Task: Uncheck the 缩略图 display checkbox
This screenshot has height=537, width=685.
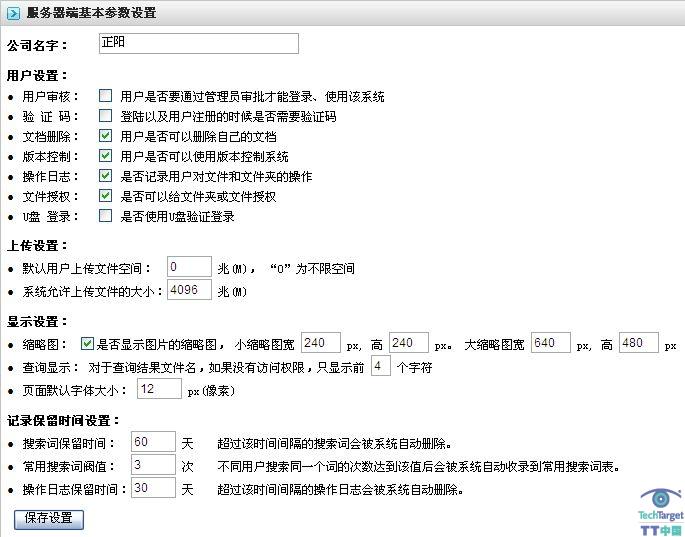Action: [87, 344]
